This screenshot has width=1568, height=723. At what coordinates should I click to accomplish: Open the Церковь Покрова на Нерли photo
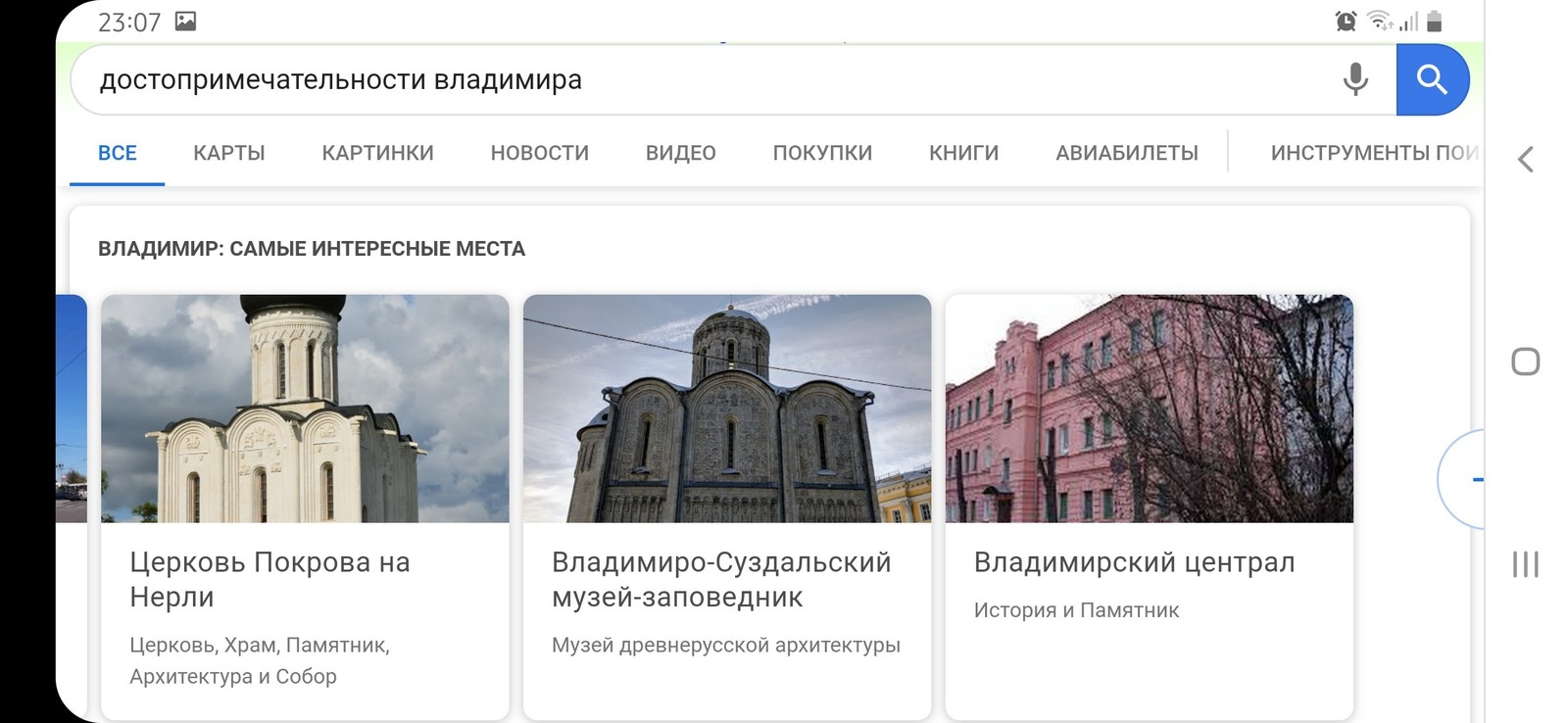pyautogui.click(x=305, y=409)
